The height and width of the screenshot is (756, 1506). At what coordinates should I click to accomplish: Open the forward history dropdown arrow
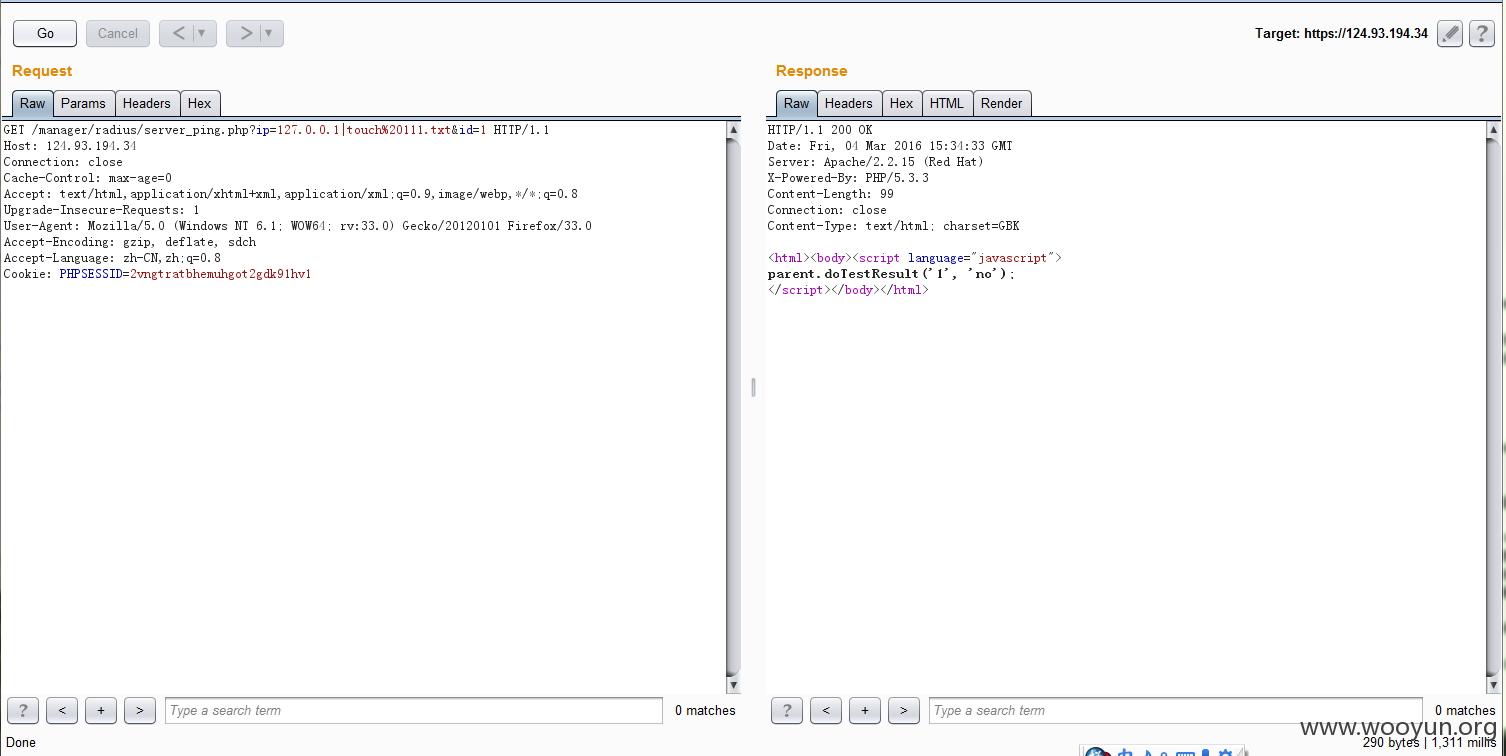tap(270, 33)
